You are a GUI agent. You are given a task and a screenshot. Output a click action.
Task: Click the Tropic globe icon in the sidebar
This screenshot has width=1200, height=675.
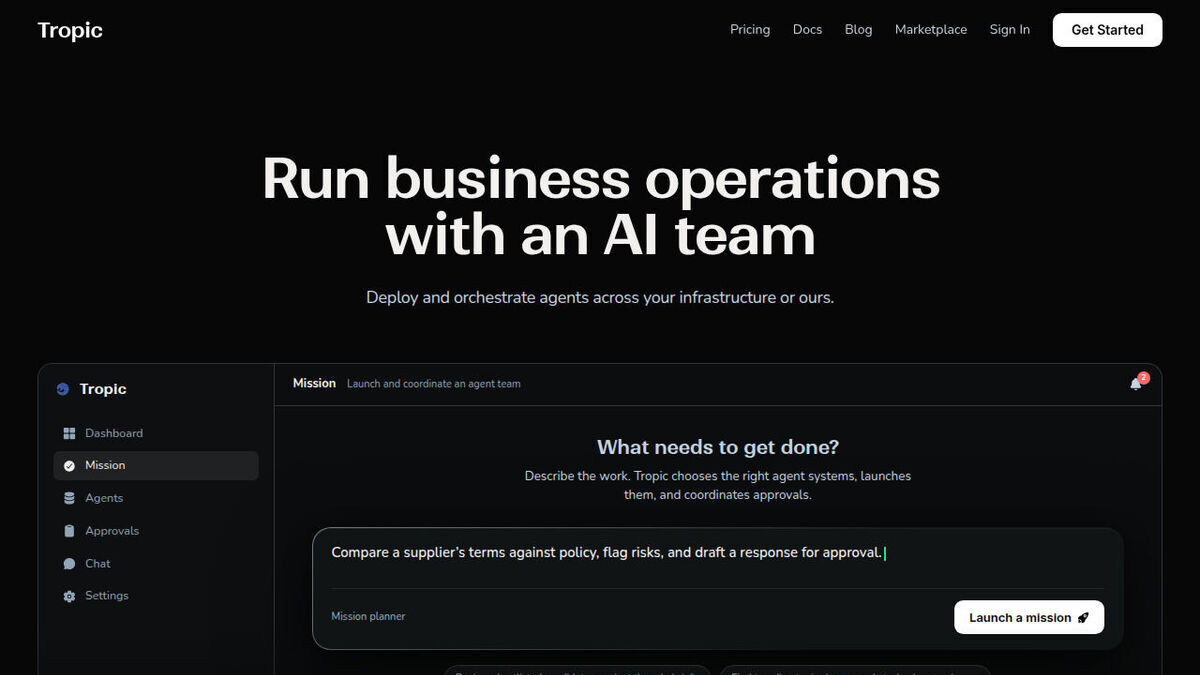coord(63,389)
